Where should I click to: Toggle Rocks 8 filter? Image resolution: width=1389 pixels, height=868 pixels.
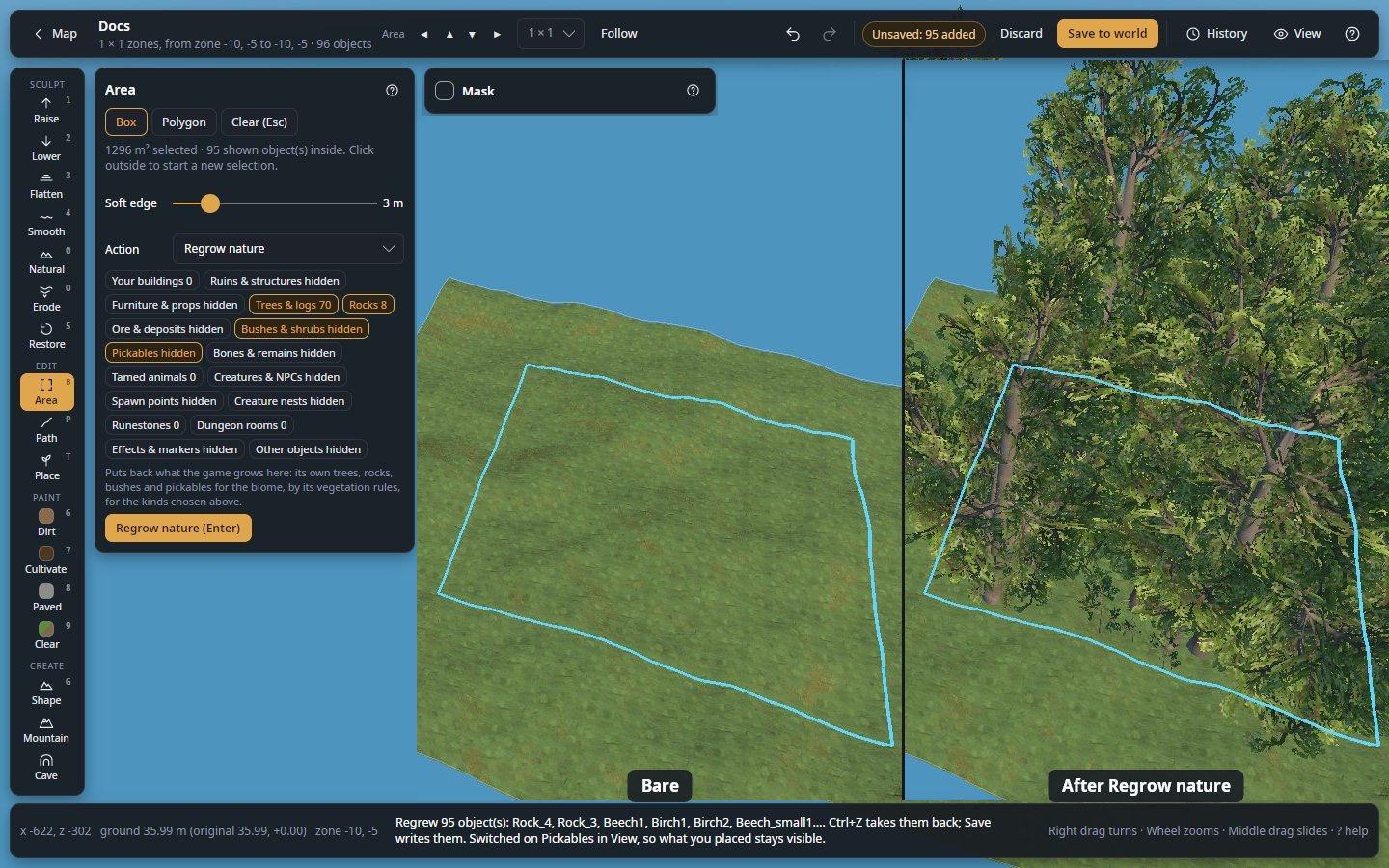(368, 305)
